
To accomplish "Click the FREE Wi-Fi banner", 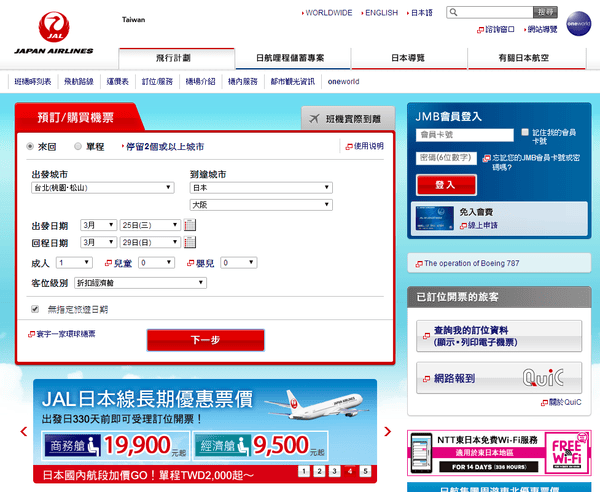I will (499, 453).
